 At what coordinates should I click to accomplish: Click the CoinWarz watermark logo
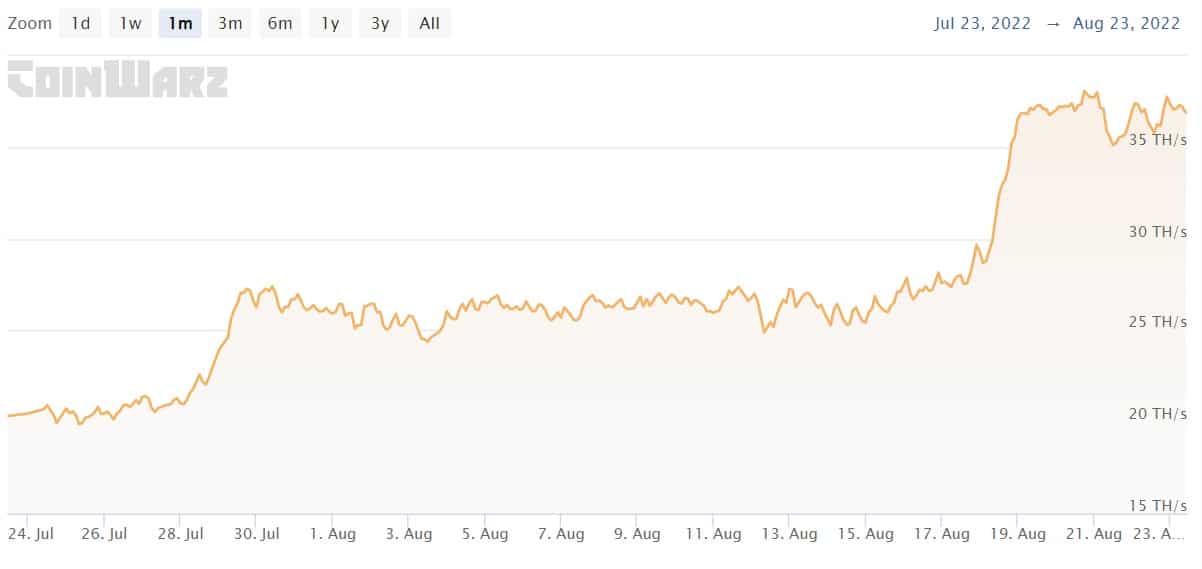(x=118, y=80)
